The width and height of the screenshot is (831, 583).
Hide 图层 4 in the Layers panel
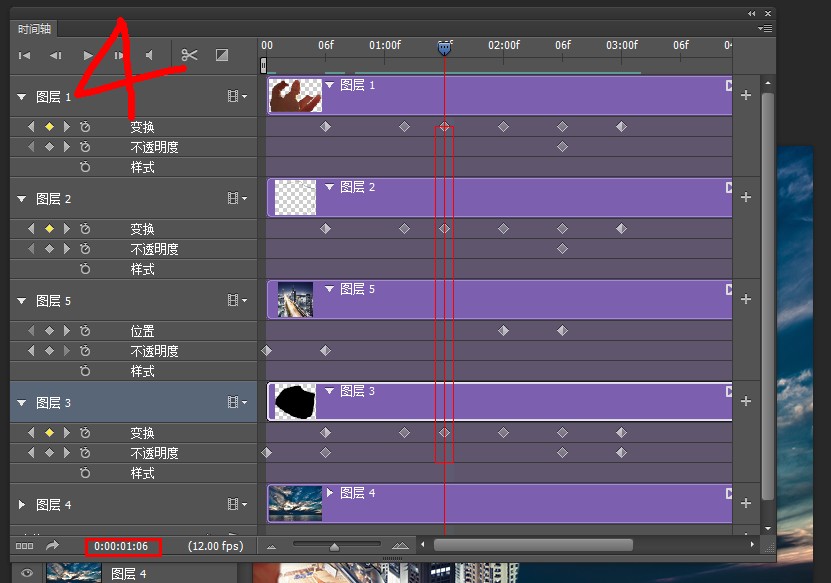click(26, 573)
